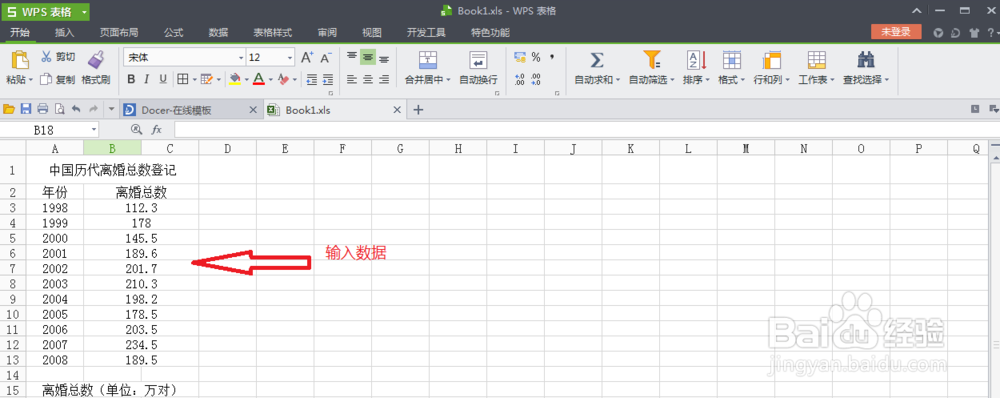Toggle italic formatting I
Viewport: 1000px width, 398px height.
tap(147, 80)
